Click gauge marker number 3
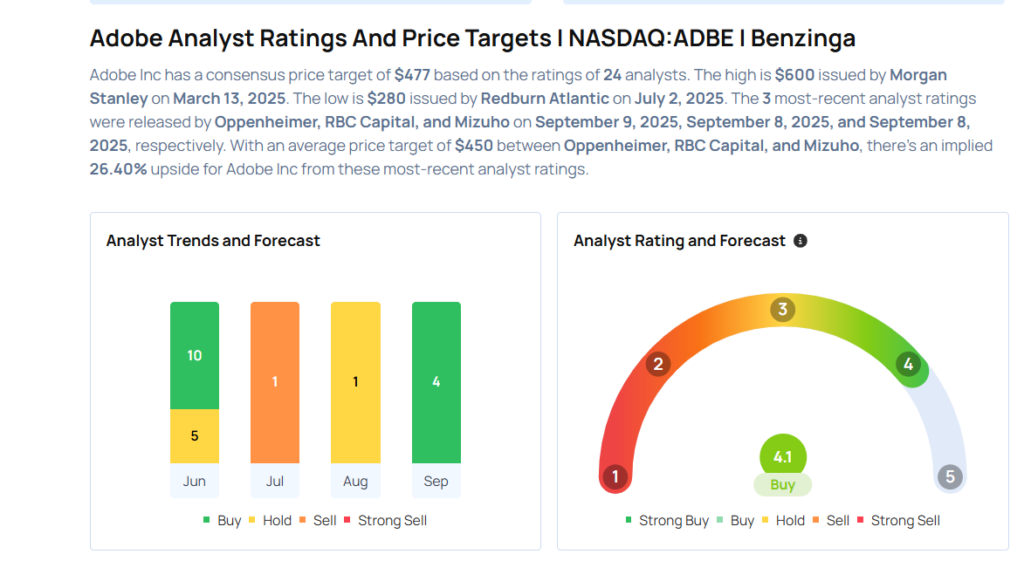Image resolution: width=1024 pixels, height=561 pixels. click(783, 309)
